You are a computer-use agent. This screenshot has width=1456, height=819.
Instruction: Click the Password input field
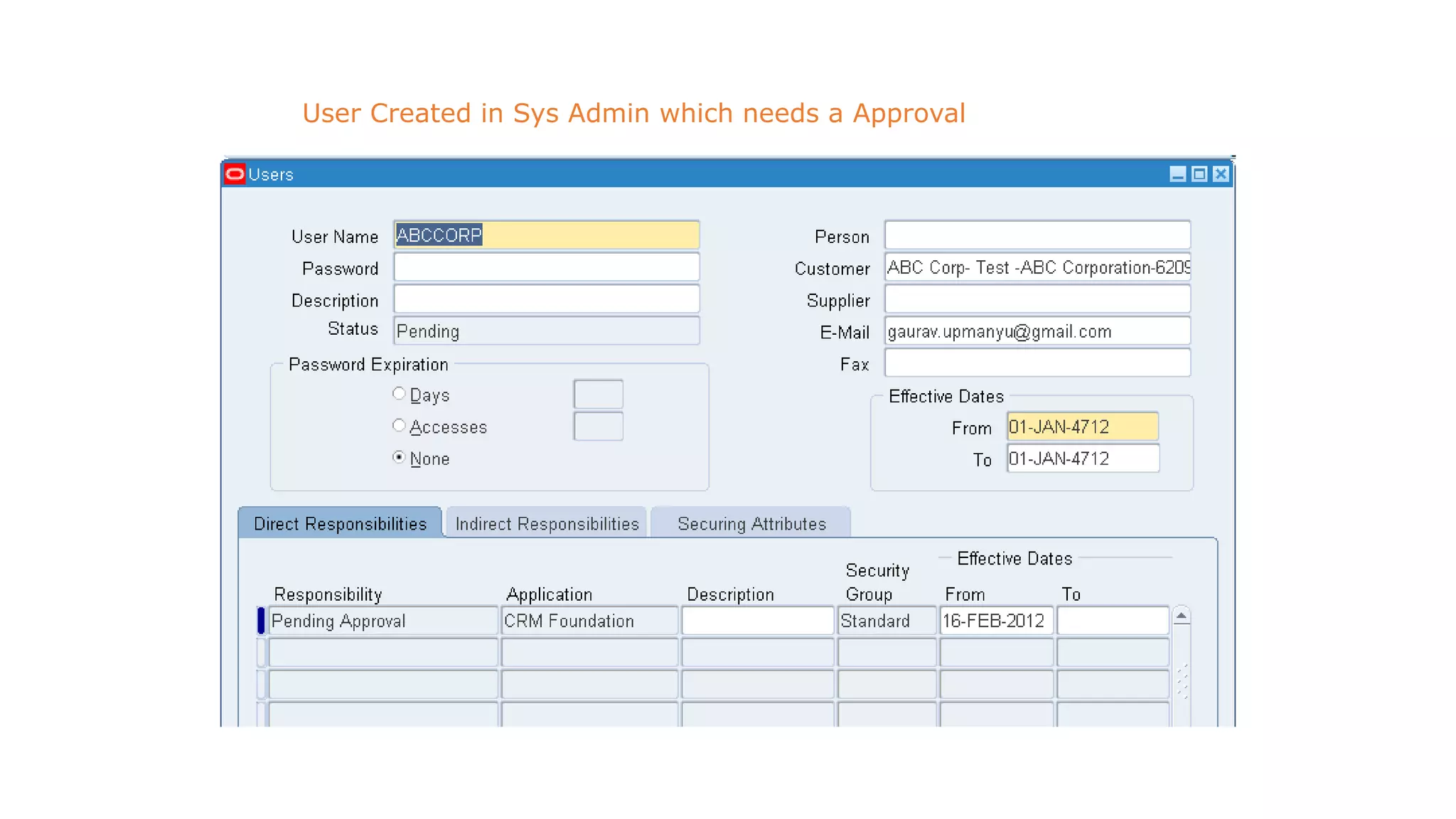tap(546, 267)
